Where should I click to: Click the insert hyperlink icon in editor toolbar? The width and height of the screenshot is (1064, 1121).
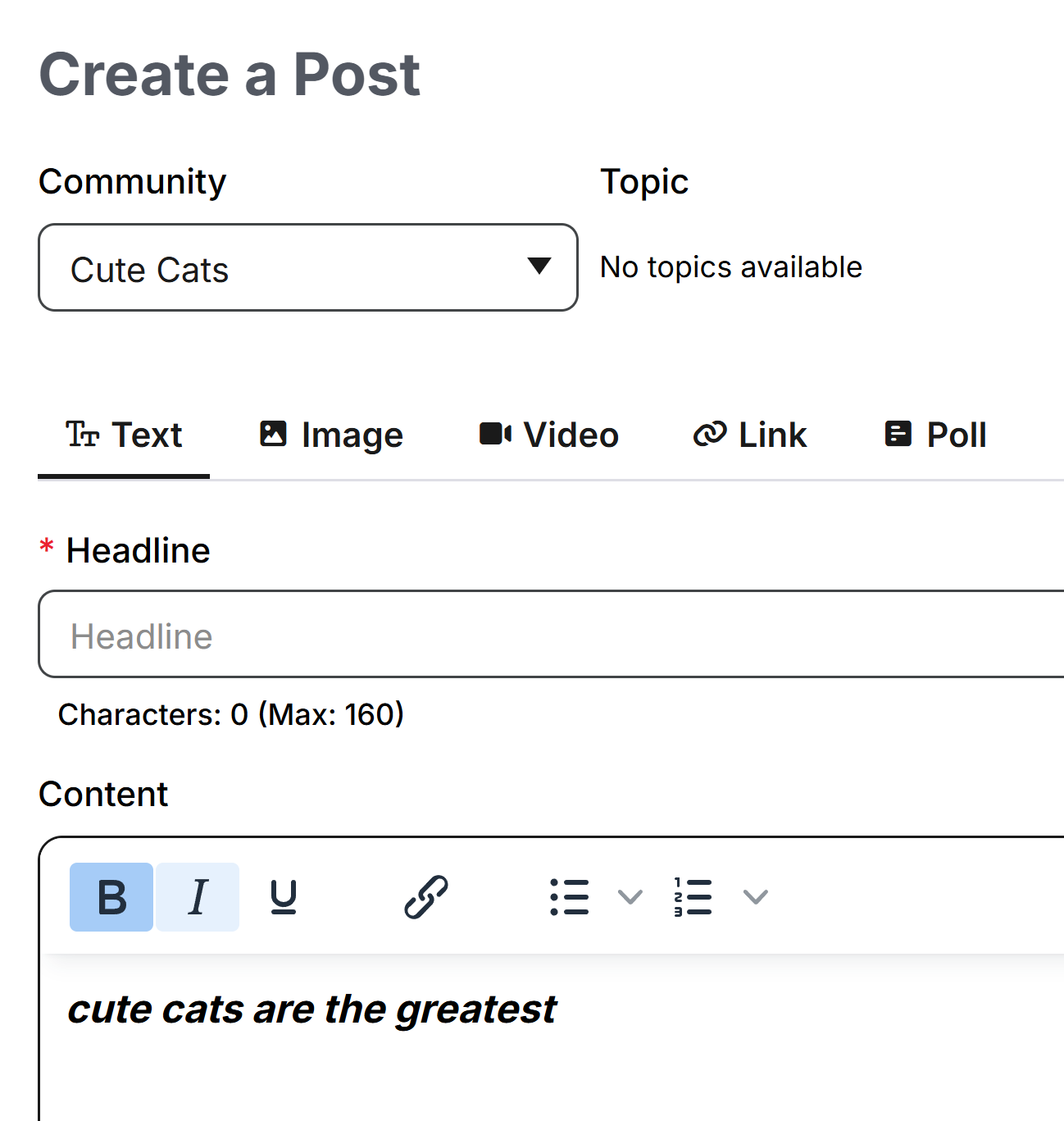click(x=426, y=897)
